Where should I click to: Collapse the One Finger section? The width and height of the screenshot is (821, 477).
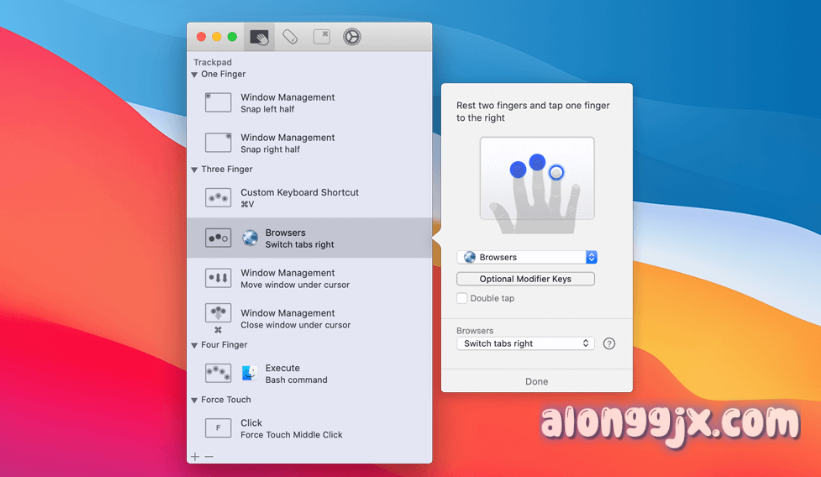(x=195, y=74)
